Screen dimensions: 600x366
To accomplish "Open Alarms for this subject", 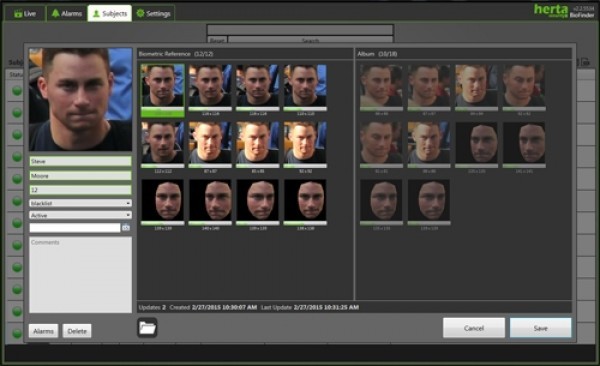I will coord(43,331).
